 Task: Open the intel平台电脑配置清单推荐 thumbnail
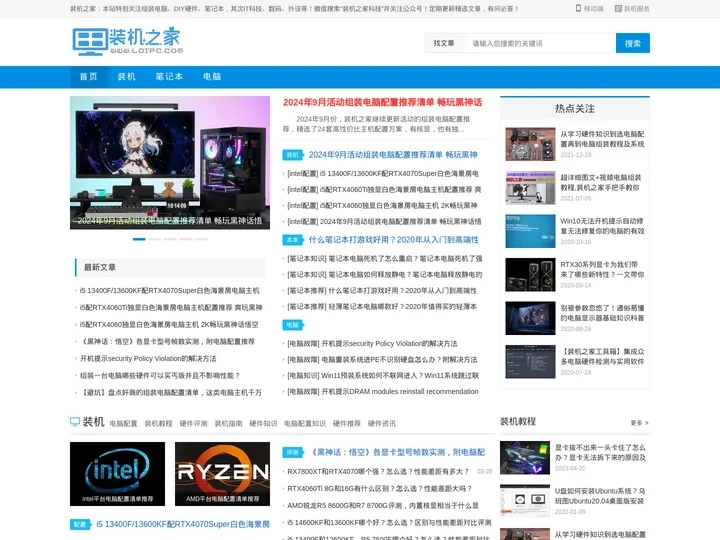tap(117, 474)
